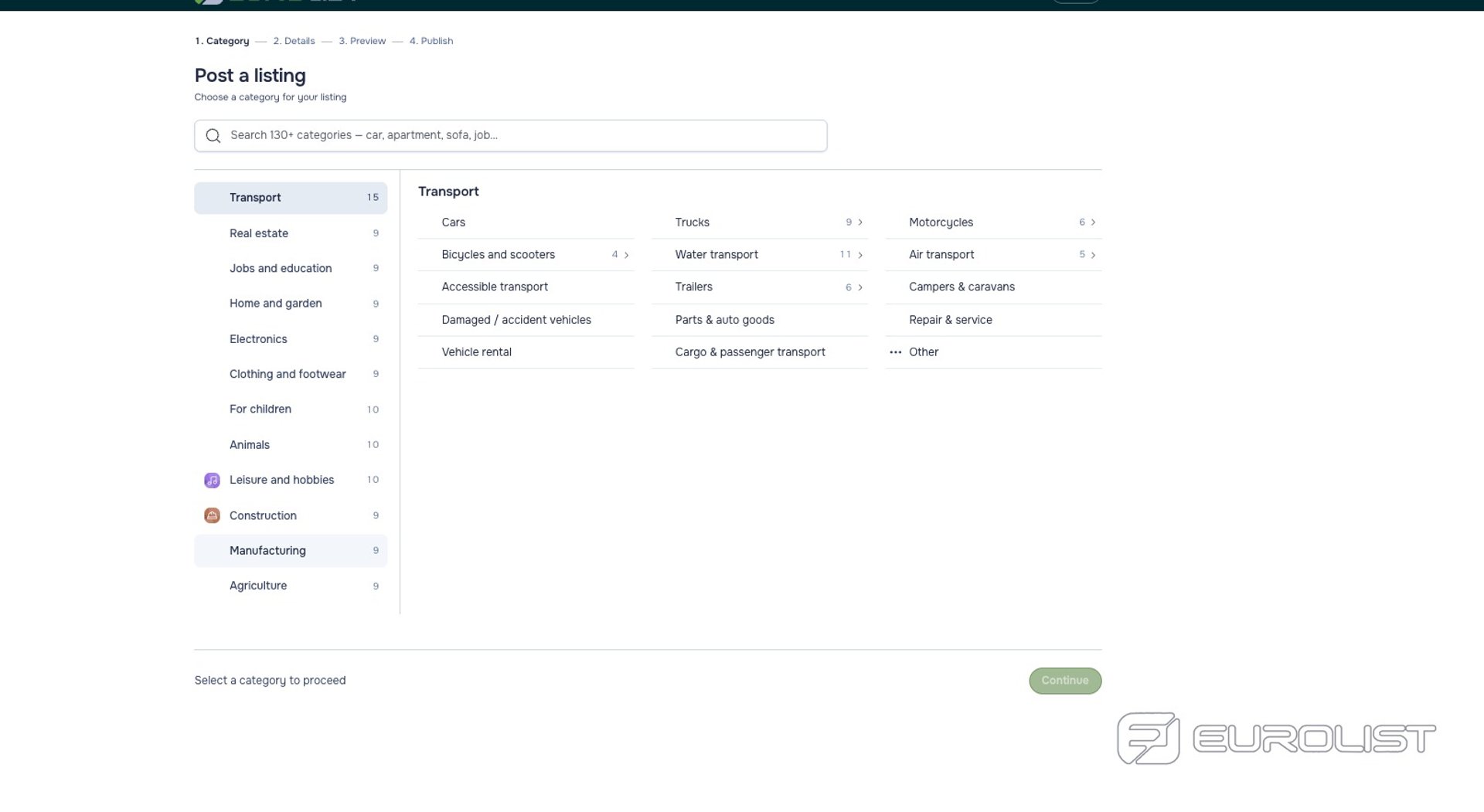This screenshot has height=812, width=1484.
Task: Expand the Trailers subcategory chevron
Action: (x=860, y=287)
